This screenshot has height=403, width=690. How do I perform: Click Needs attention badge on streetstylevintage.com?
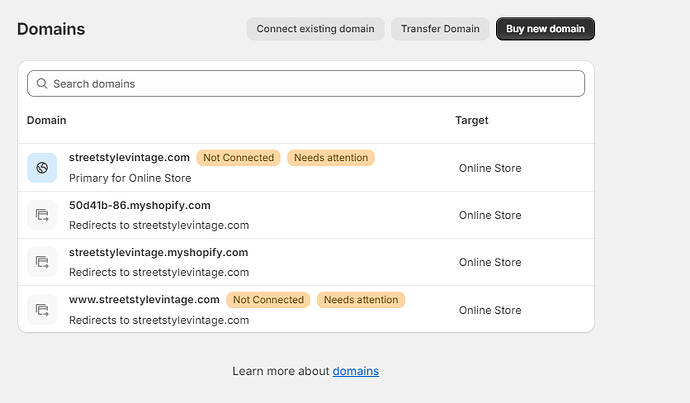(x=330, y=158)
